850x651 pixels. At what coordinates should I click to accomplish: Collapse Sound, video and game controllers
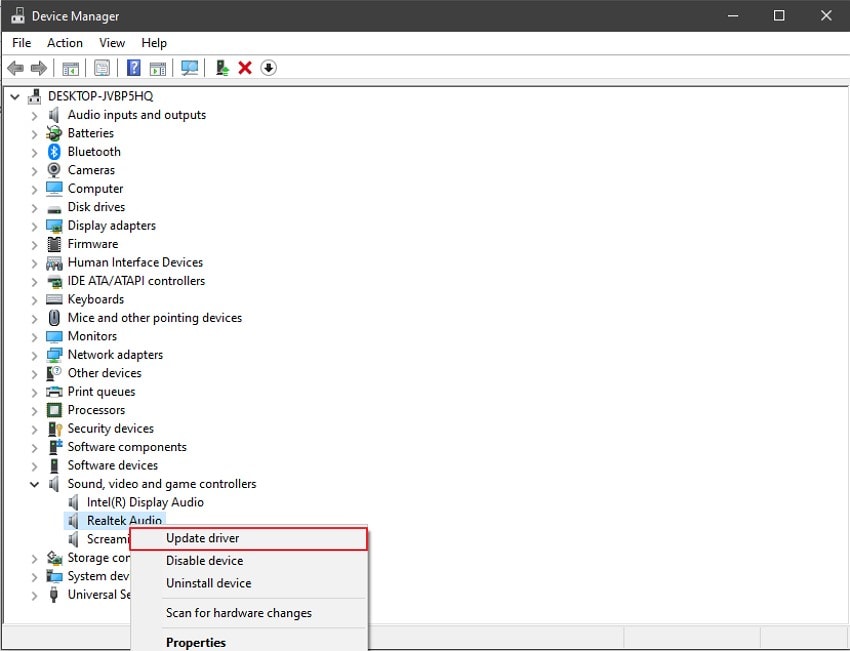pyautogui.click(x=34, y=484)
